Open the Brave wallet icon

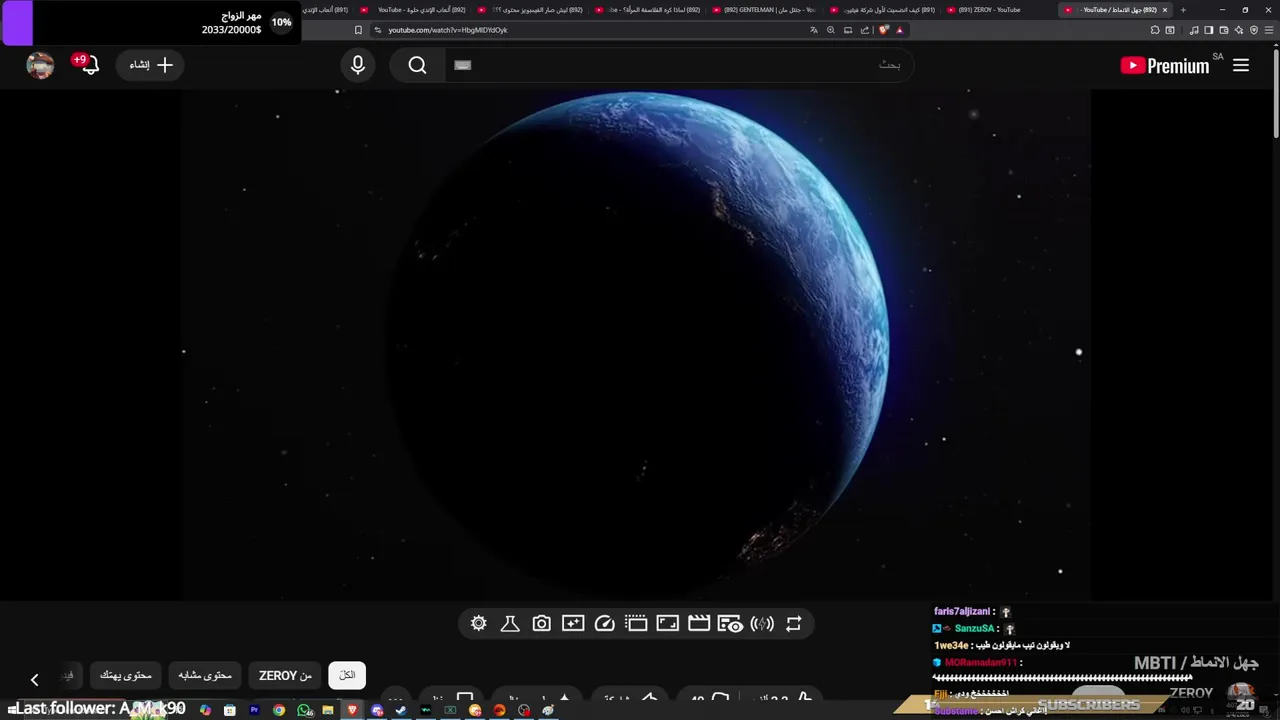tap(1223, 30)
